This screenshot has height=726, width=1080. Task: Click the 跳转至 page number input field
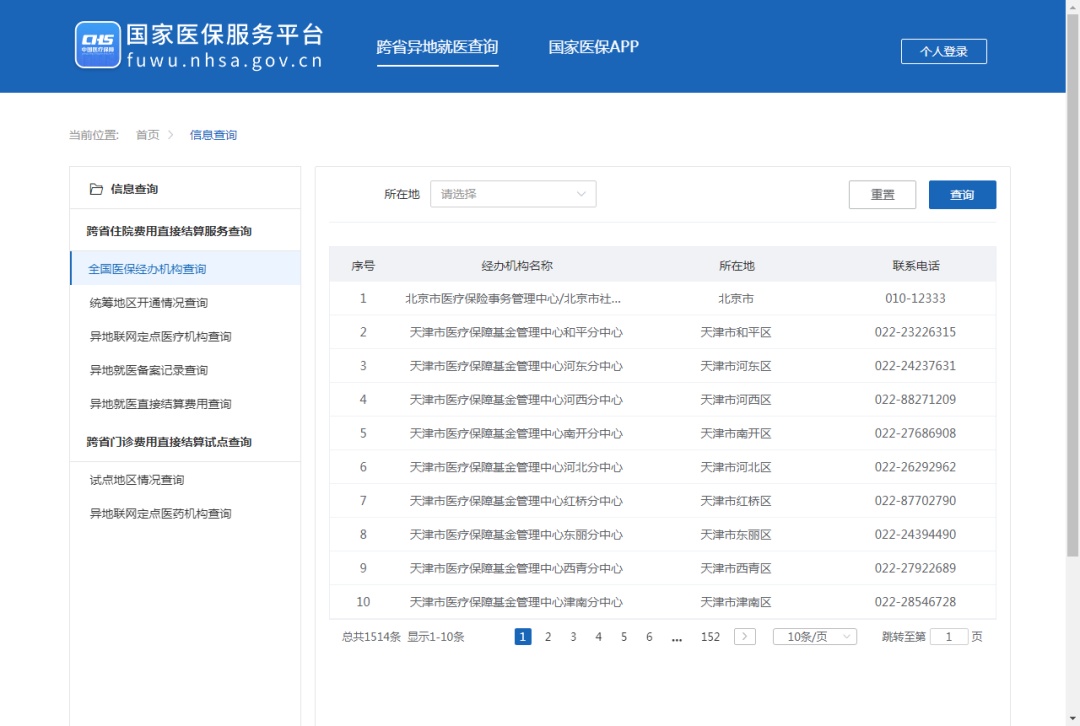[x=948, y=637]
